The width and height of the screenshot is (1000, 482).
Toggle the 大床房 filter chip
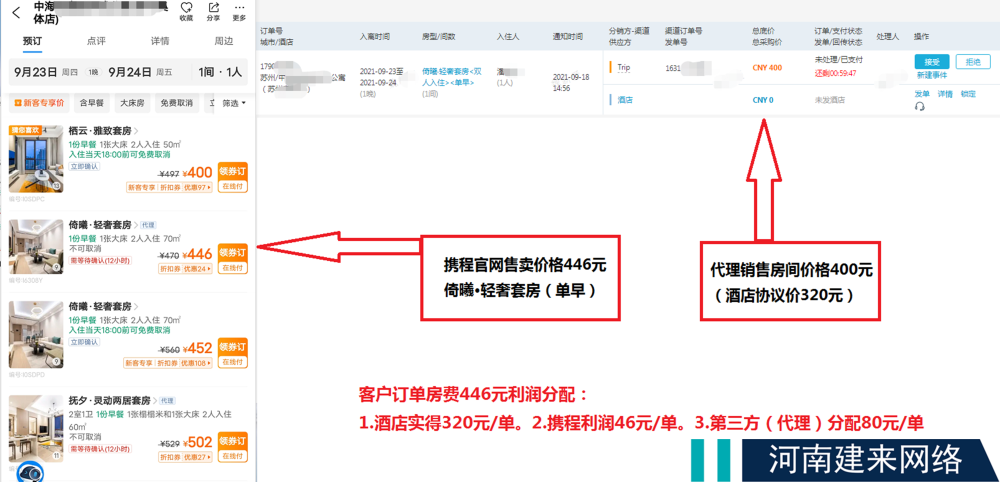coord(132,103)
